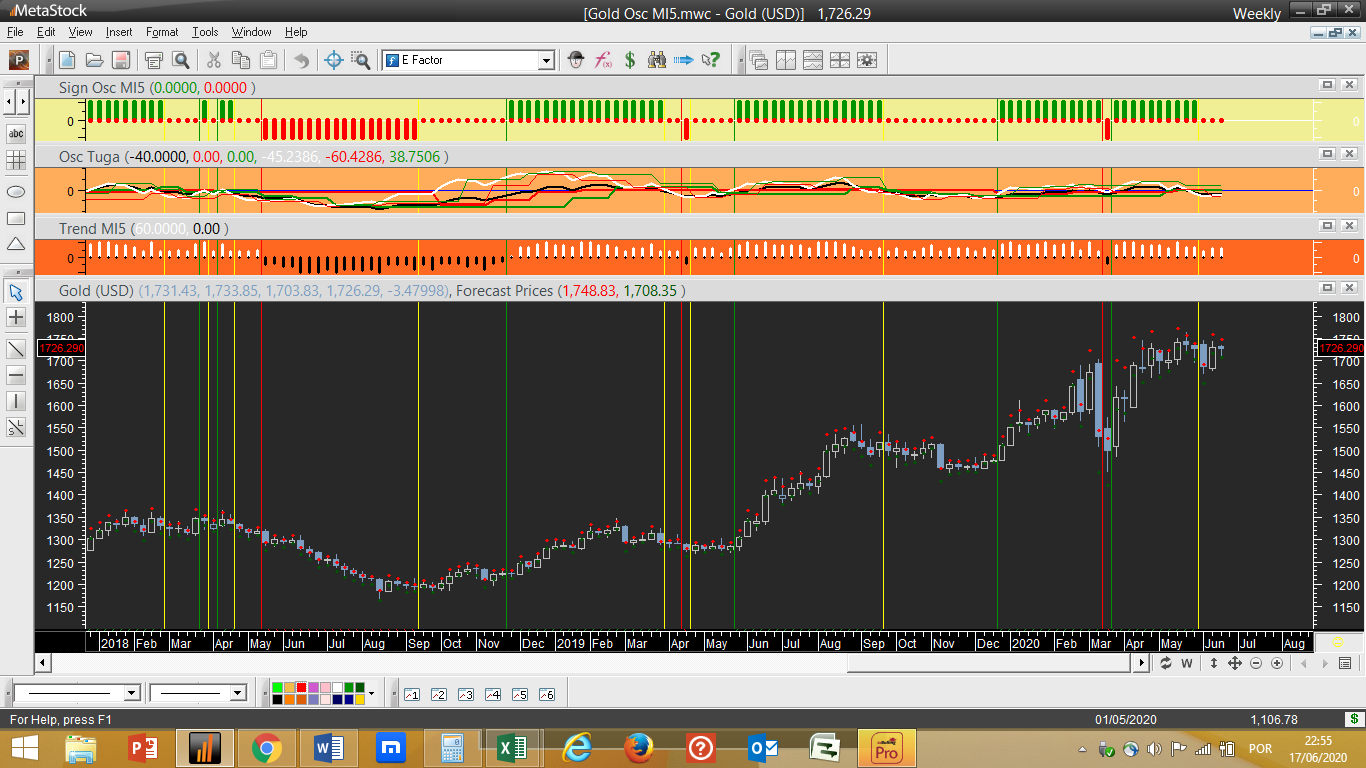
Task: Click the green dollar sign icon
Action: tap(630, 60)
